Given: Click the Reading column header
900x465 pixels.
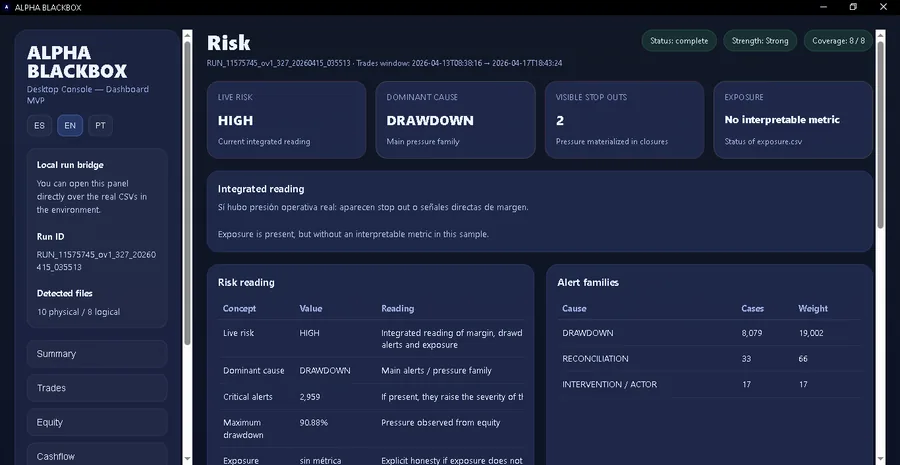Looking at the screenshot, I should pyautogui.click(x=398, y=309).
